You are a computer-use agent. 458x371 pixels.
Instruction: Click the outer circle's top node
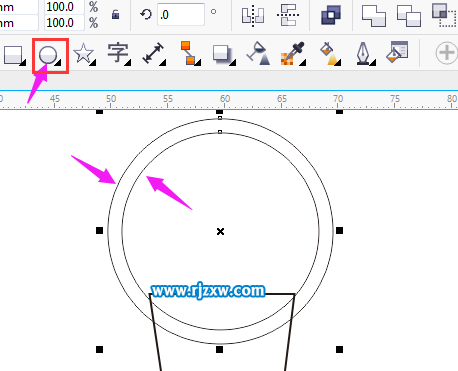coord(220,118)
